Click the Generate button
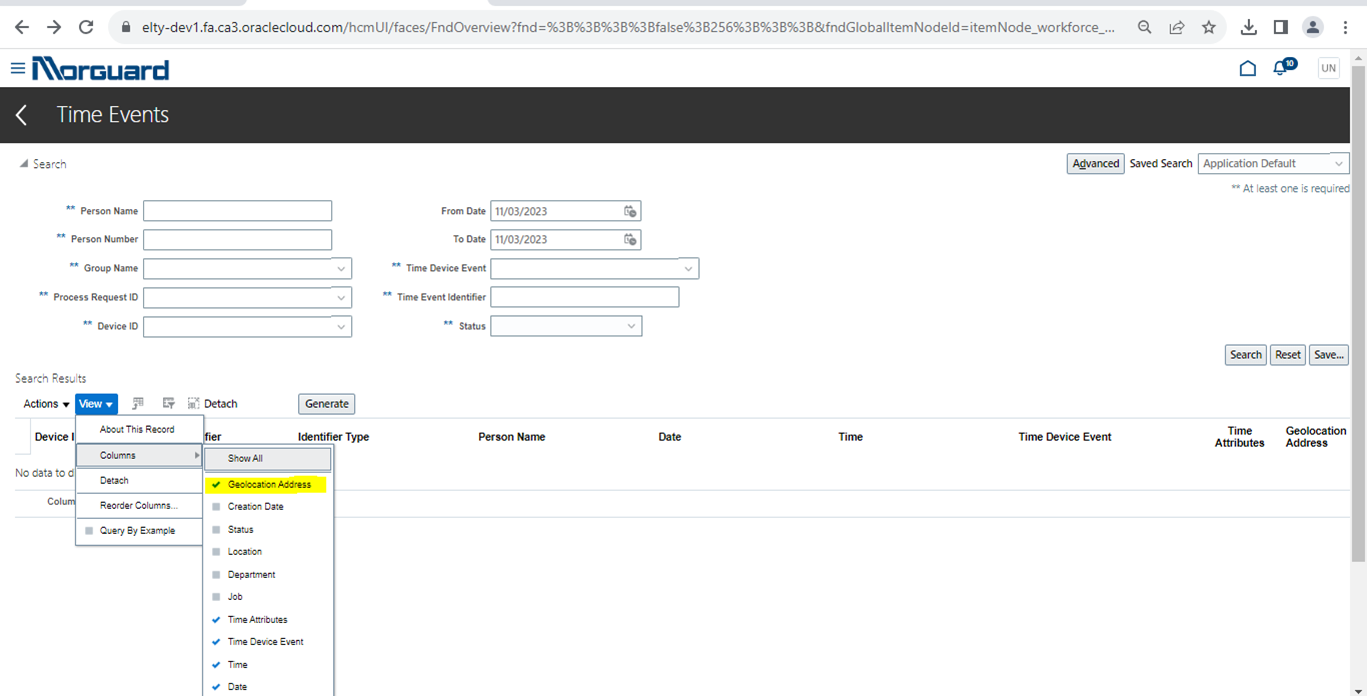 [327, 404]
